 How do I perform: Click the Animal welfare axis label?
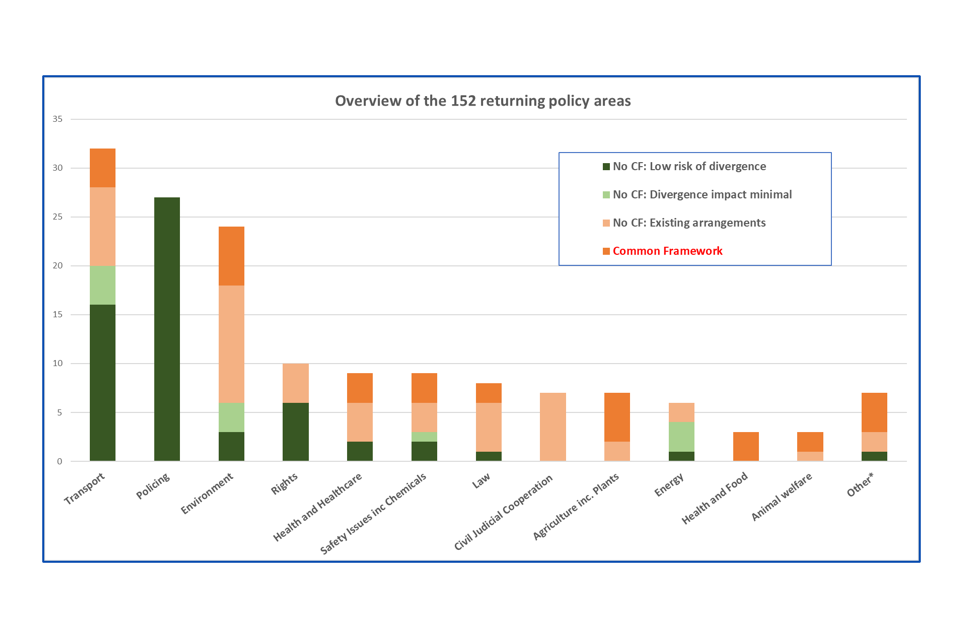coord(781,497)
